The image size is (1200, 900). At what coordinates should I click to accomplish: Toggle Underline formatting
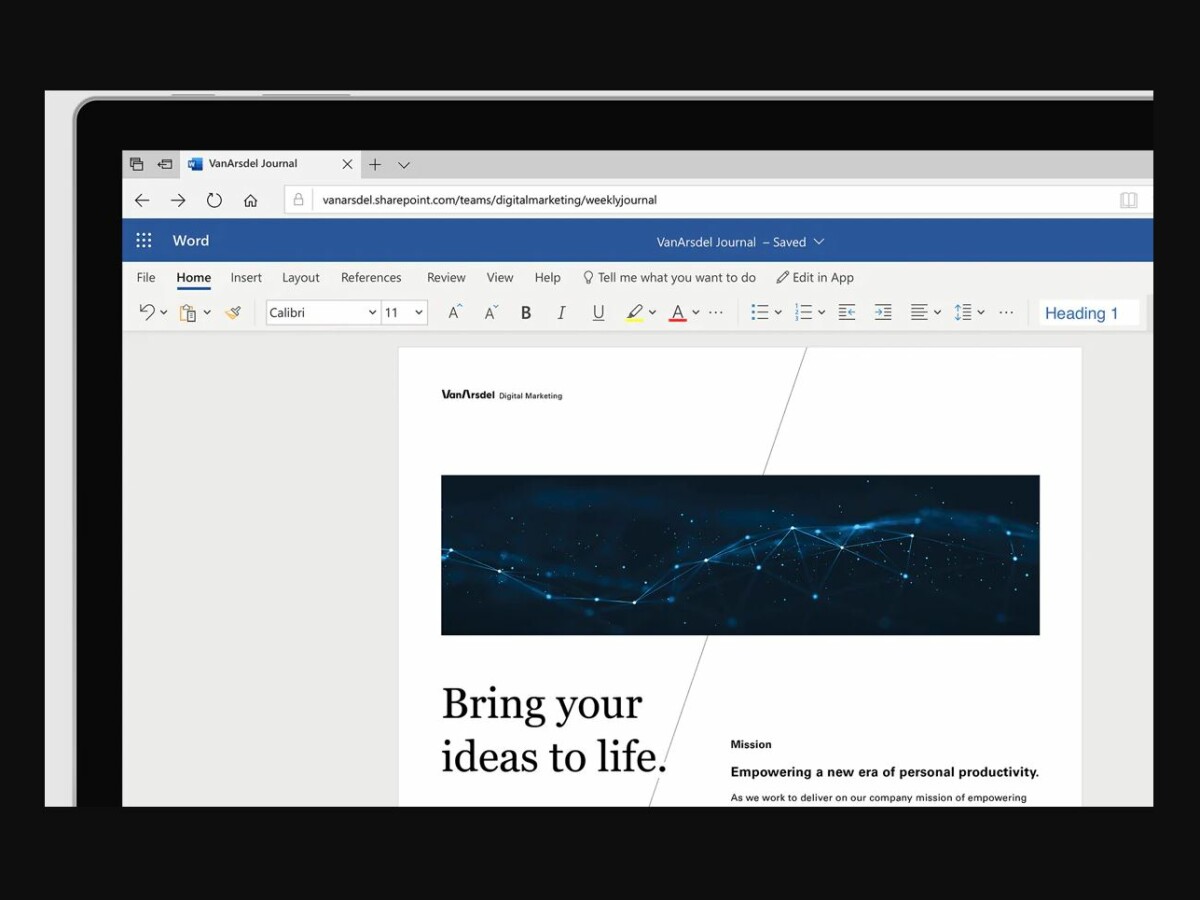598,313
